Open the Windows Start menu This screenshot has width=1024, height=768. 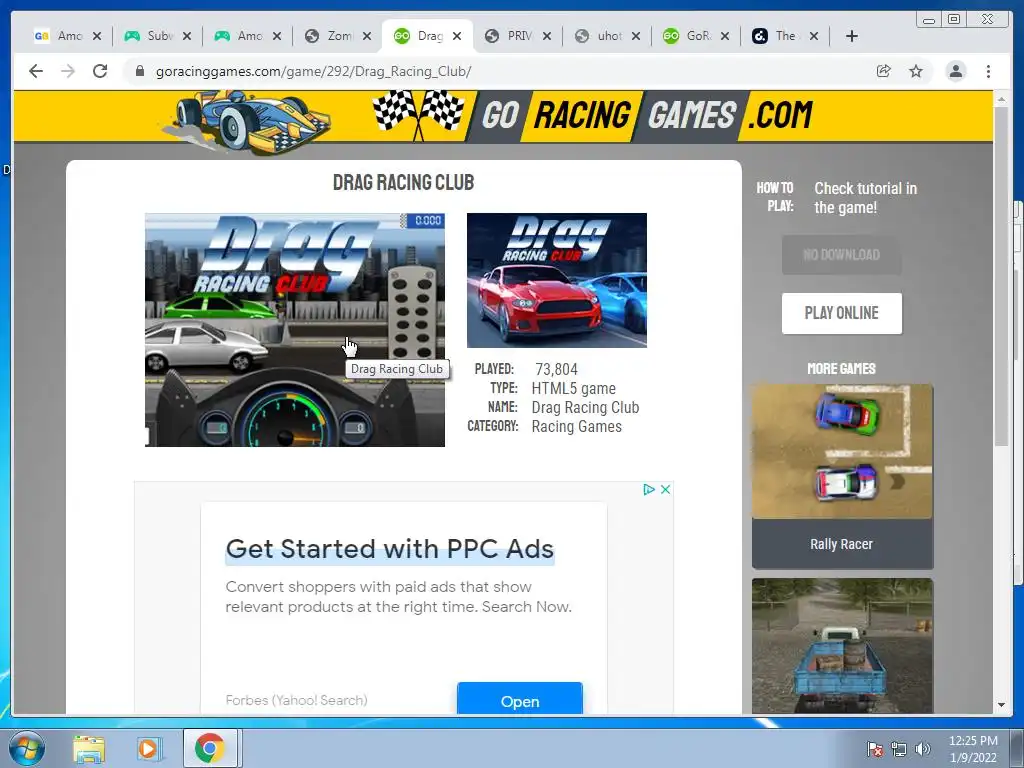27,748
